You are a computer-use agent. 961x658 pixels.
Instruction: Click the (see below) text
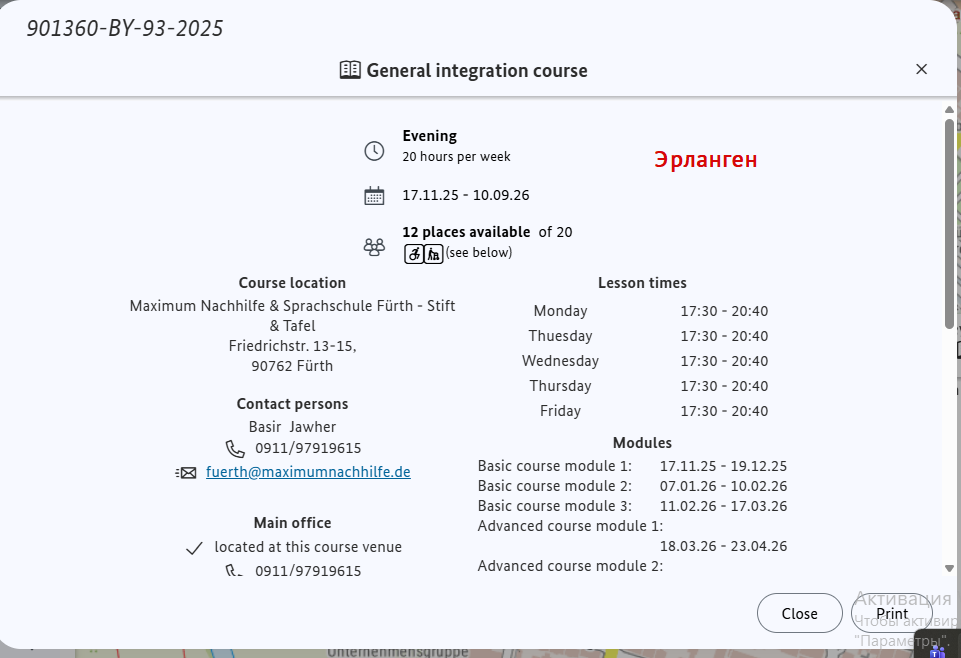click(479, 252)
